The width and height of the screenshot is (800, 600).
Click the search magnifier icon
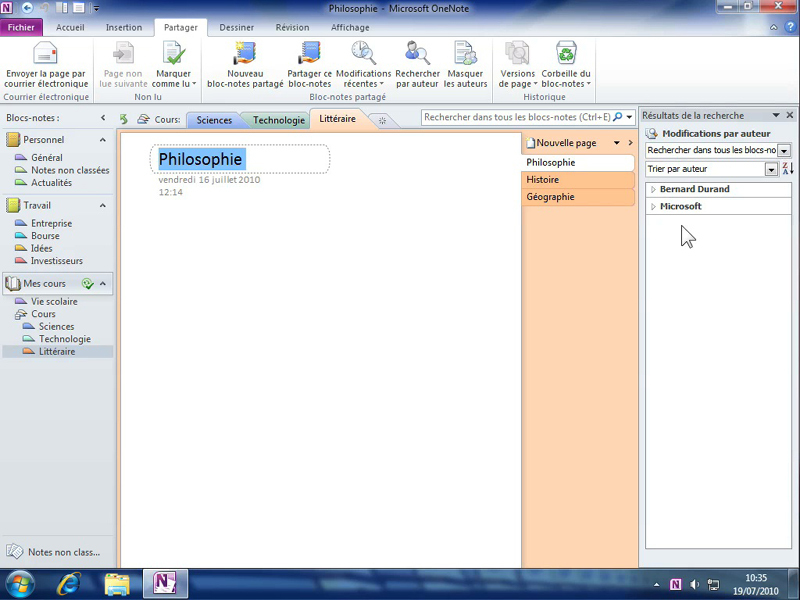pyautogui.click(x=617, y=117)
